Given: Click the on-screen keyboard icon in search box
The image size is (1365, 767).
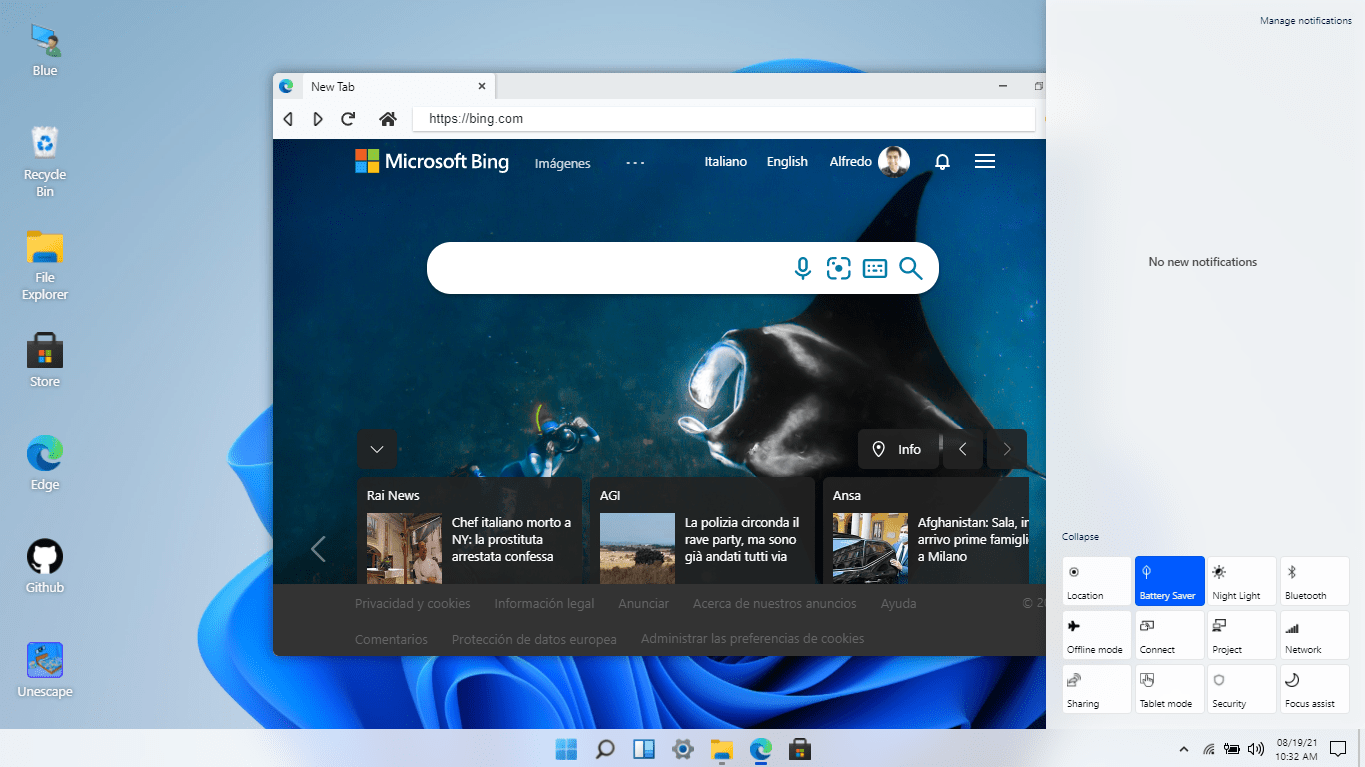Looking at the screenshot, I should (875, 268).
